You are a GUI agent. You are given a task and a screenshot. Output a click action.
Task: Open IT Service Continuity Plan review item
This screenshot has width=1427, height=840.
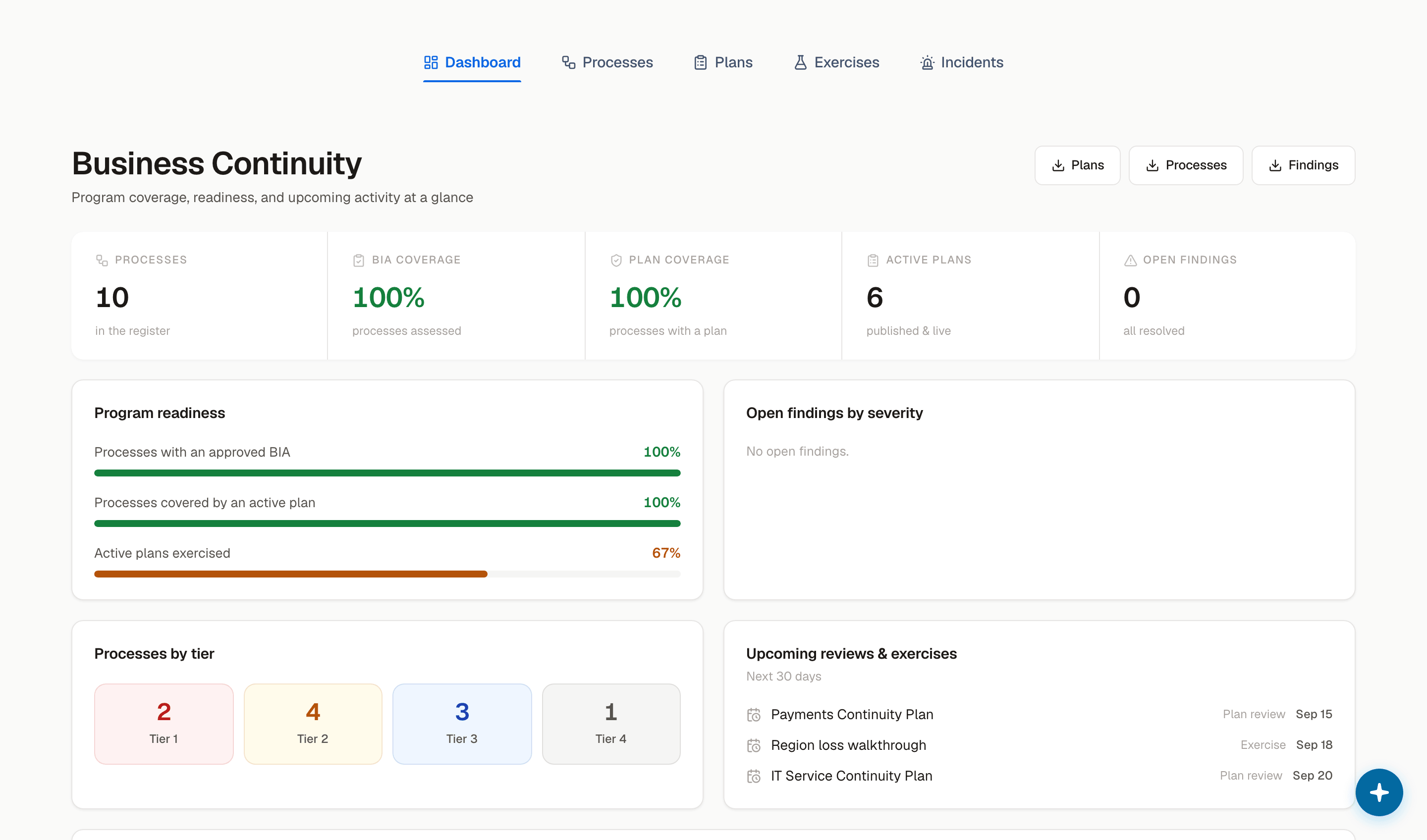click(1039, 776)
